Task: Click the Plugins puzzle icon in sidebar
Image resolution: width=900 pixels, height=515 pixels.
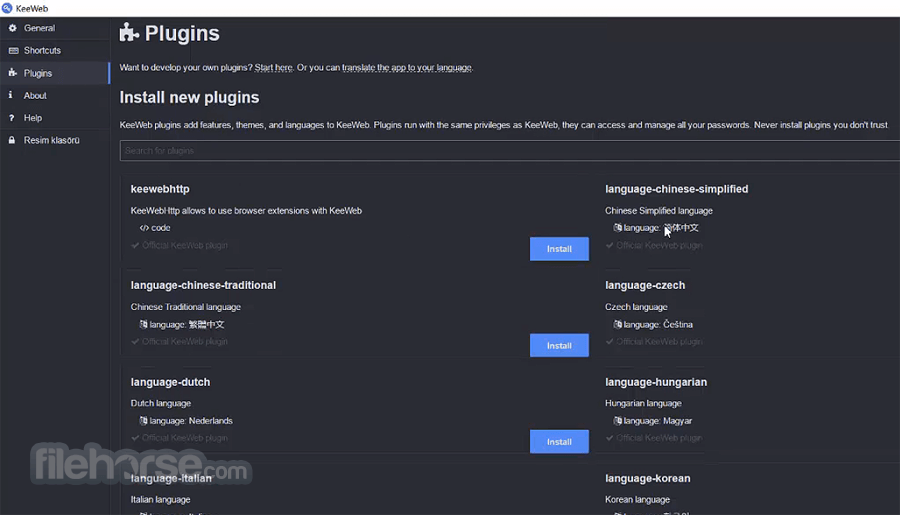Action: (x=12, y=73)
